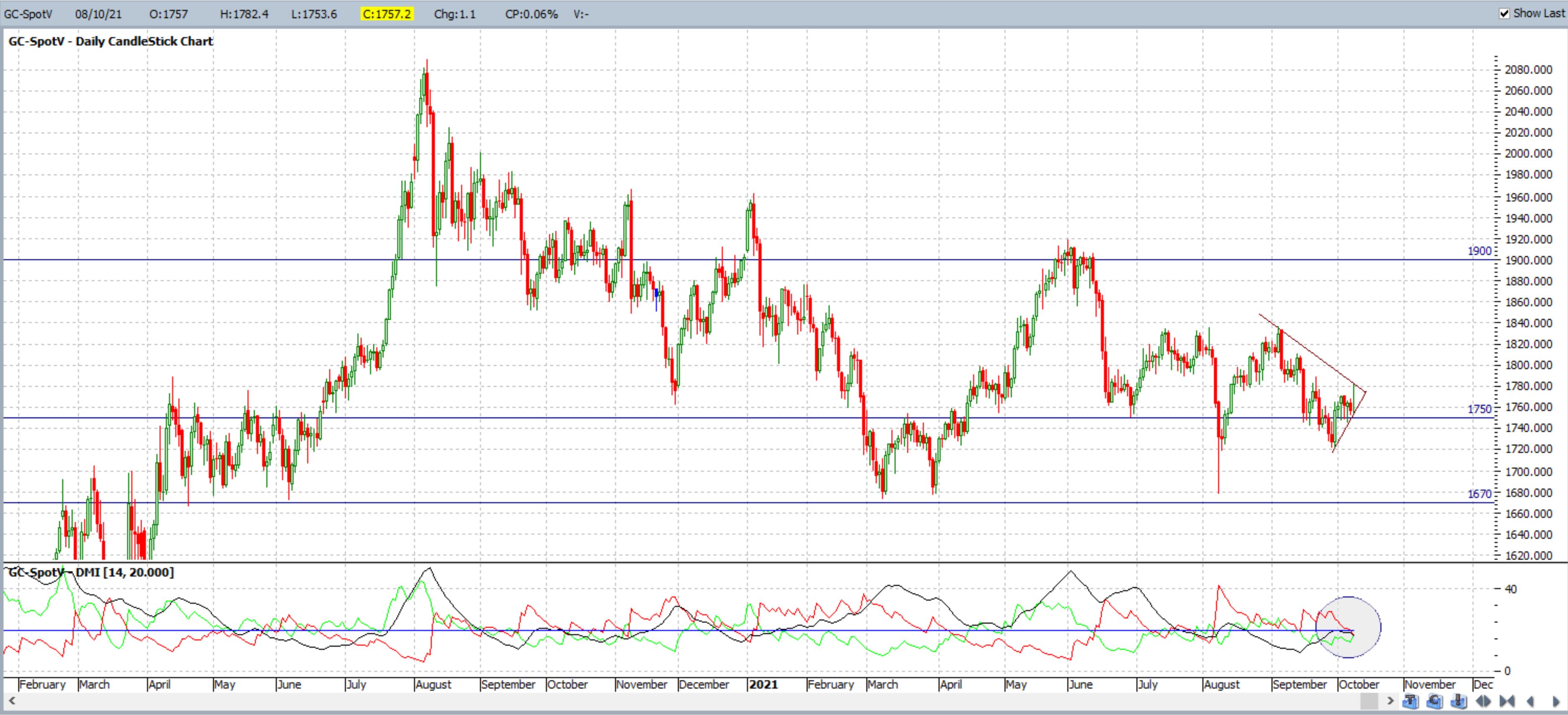Image resolution: width=1568 pixels, height=715 pixels.
Task: Click the low value L:1753.6
Action: [x=314, y=14]
